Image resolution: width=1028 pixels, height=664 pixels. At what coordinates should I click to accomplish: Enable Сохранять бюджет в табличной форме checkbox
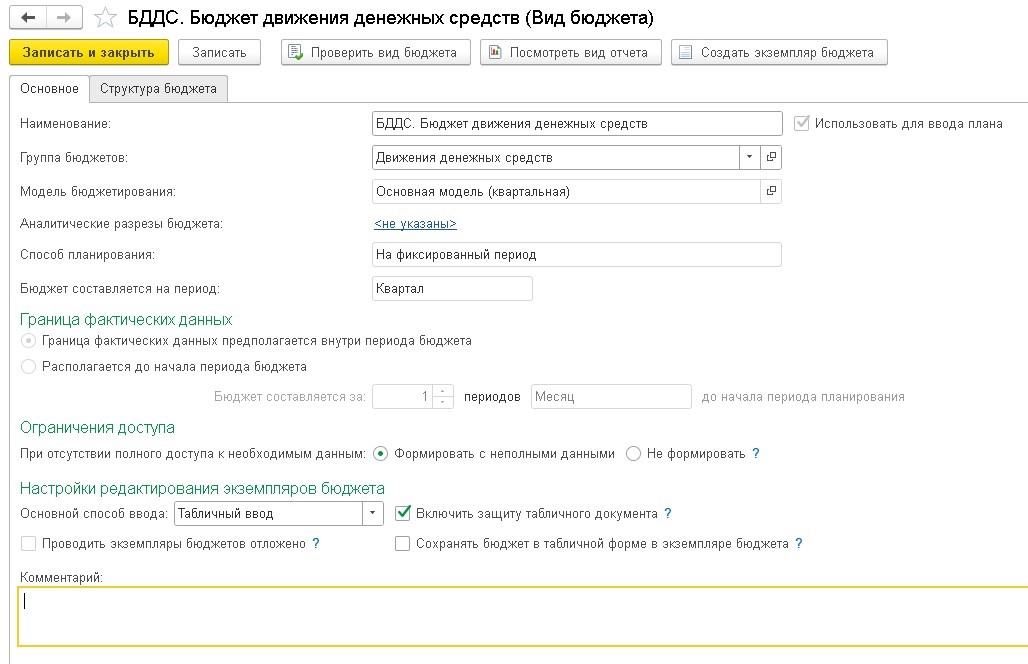[403, 544]
